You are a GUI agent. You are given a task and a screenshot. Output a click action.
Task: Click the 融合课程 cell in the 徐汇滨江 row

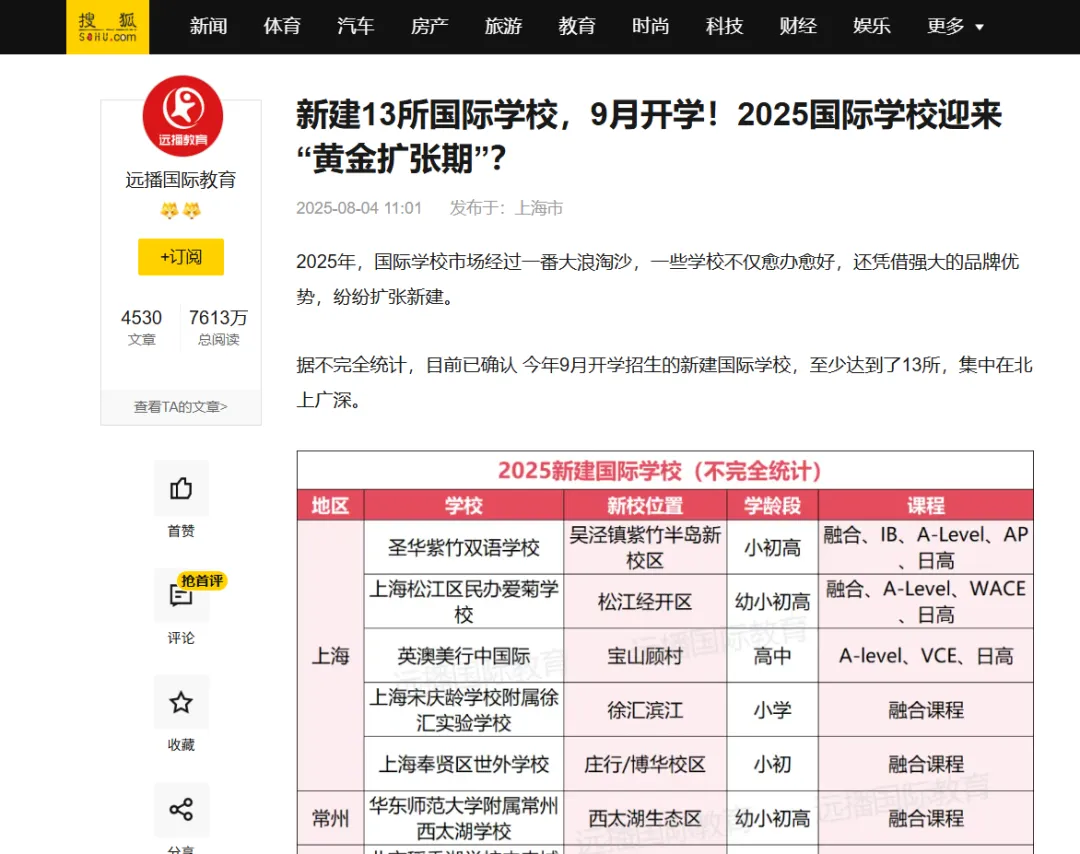(926, 710)
